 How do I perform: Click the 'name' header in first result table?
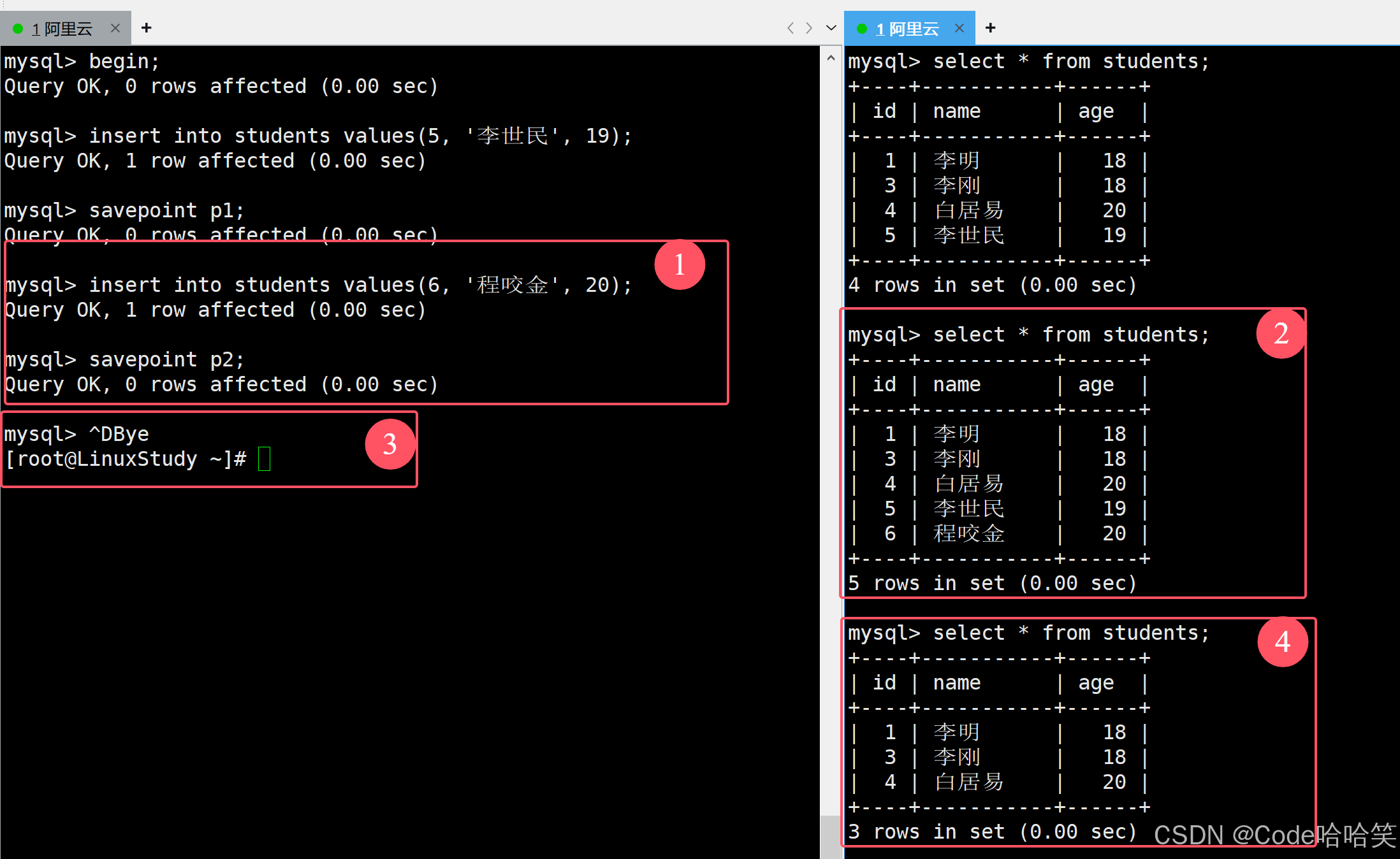(x=957, y=112)
